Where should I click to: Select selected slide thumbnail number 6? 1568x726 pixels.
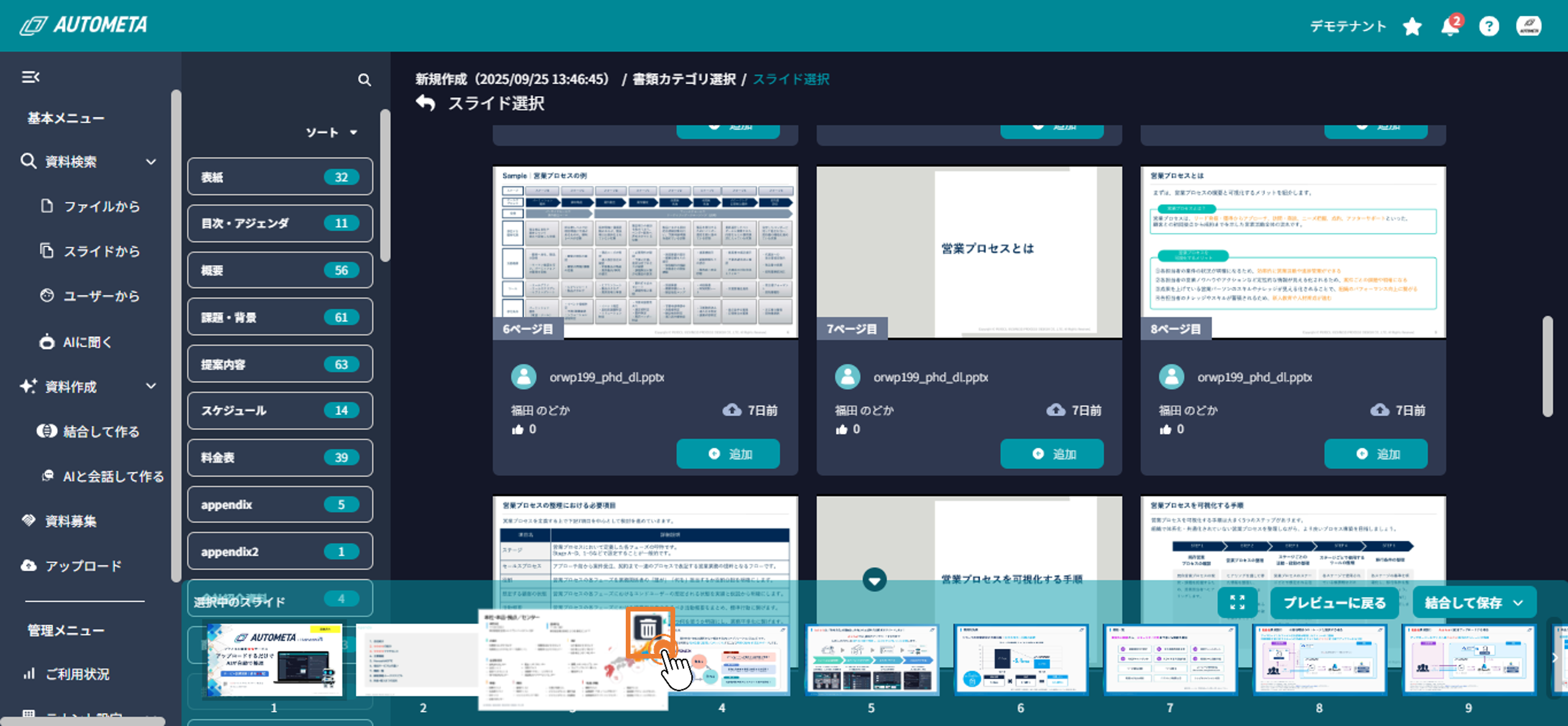click(x=1020, y=659)
